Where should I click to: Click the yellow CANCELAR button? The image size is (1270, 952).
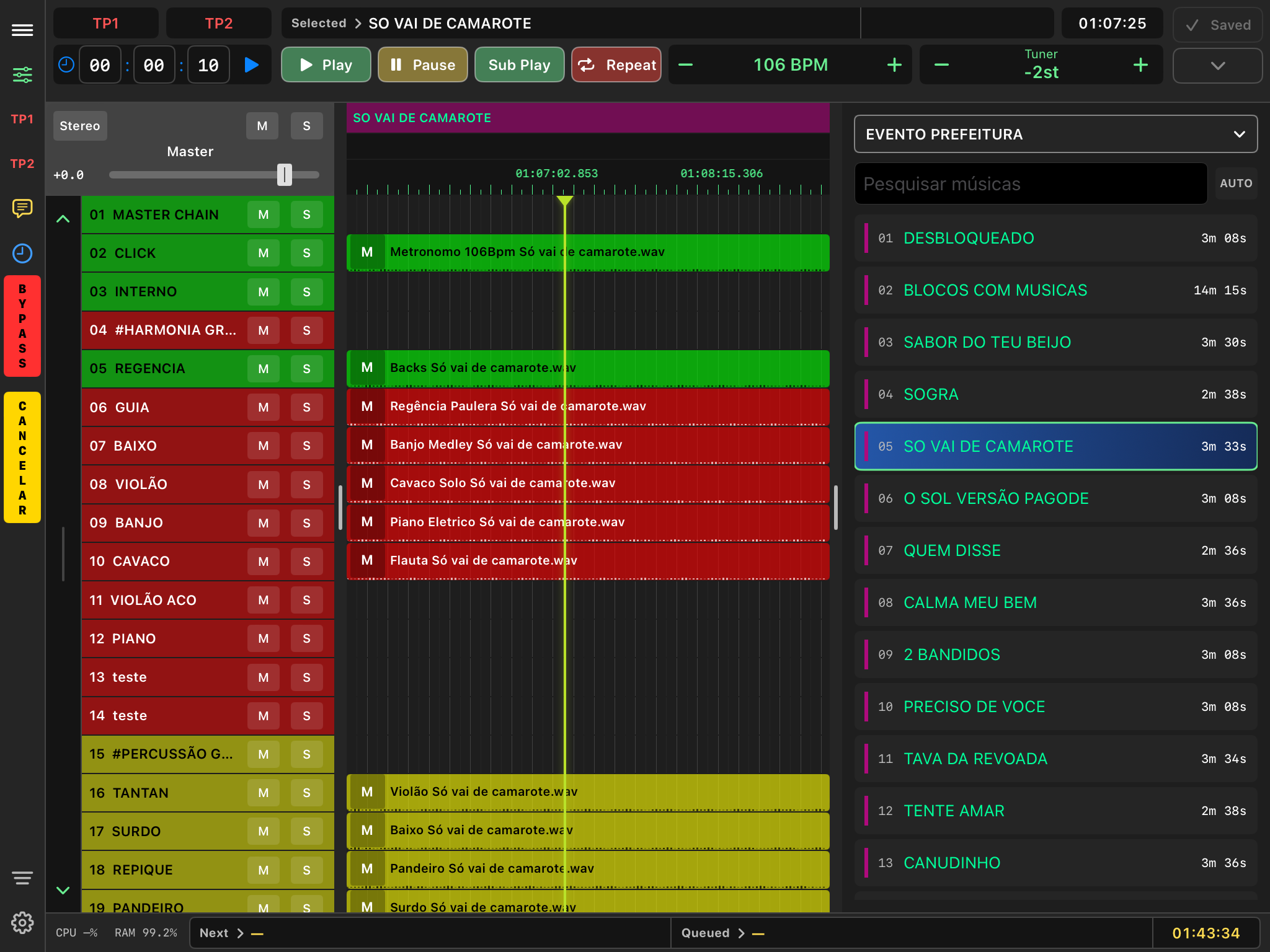(x=22, y=457)
